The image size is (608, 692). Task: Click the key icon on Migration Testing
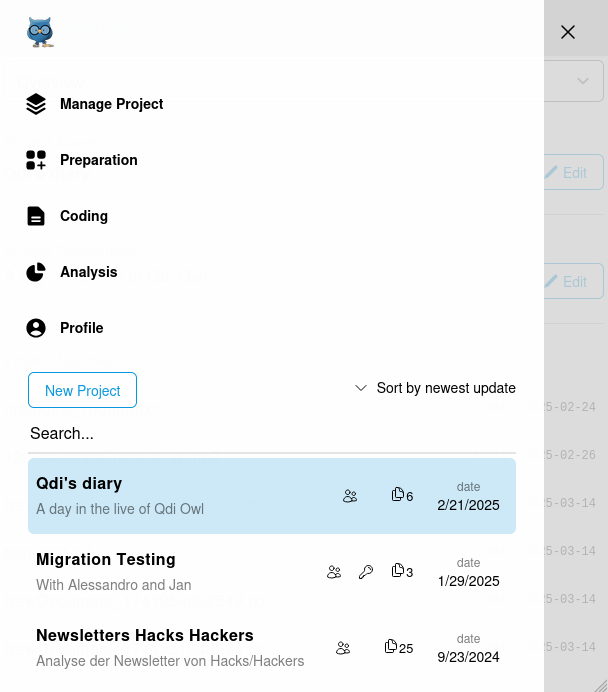366,572
